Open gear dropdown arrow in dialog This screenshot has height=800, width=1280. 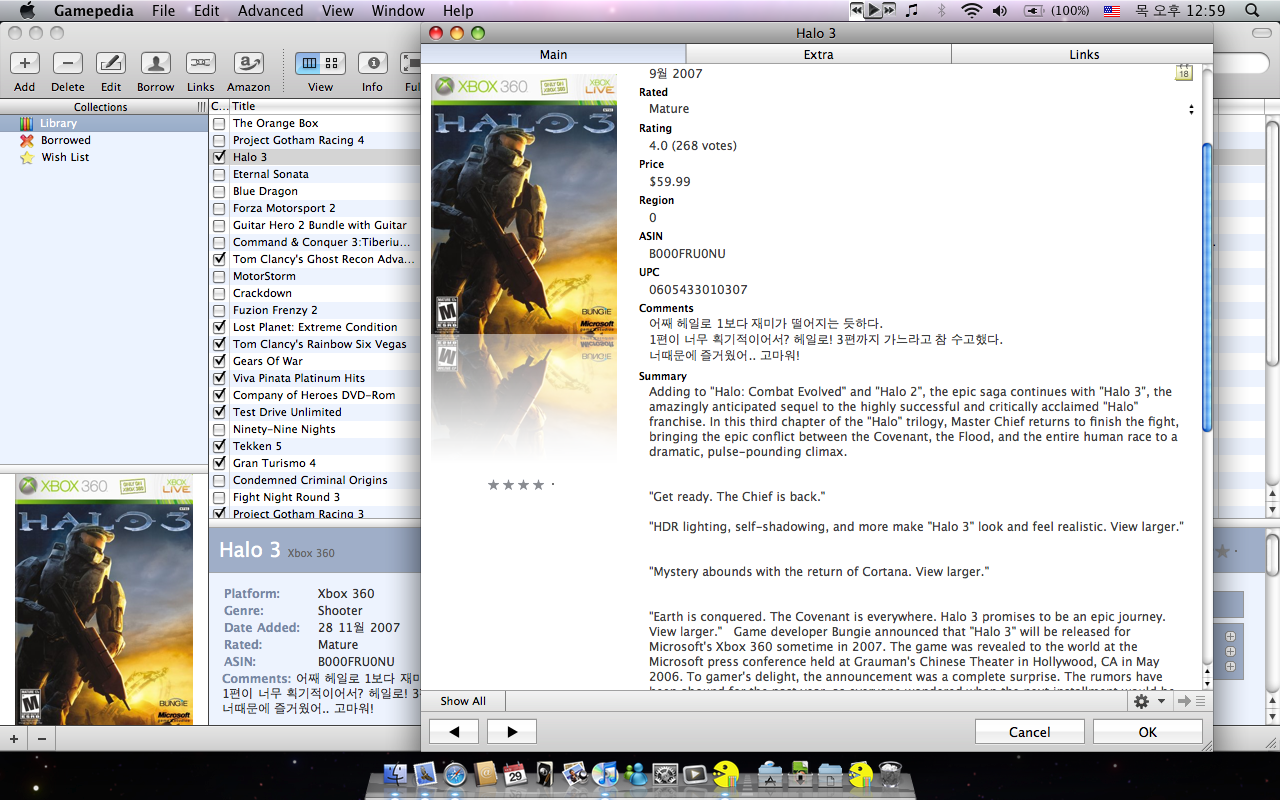point(1161,702)
